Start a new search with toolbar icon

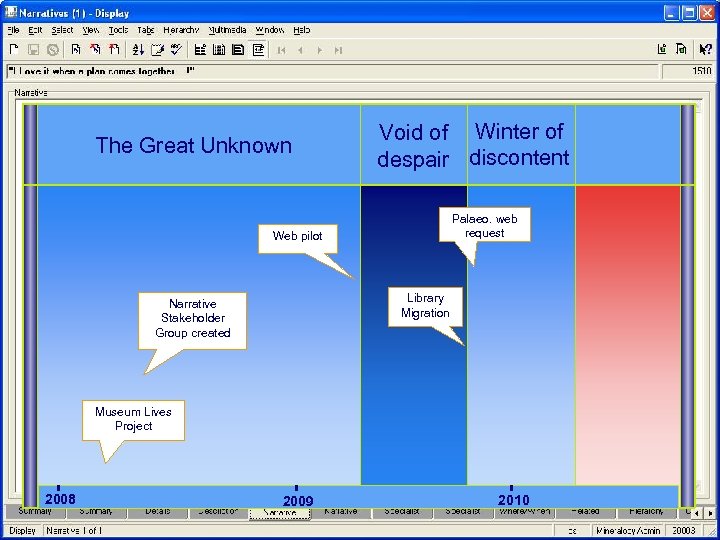coord(76,50)
